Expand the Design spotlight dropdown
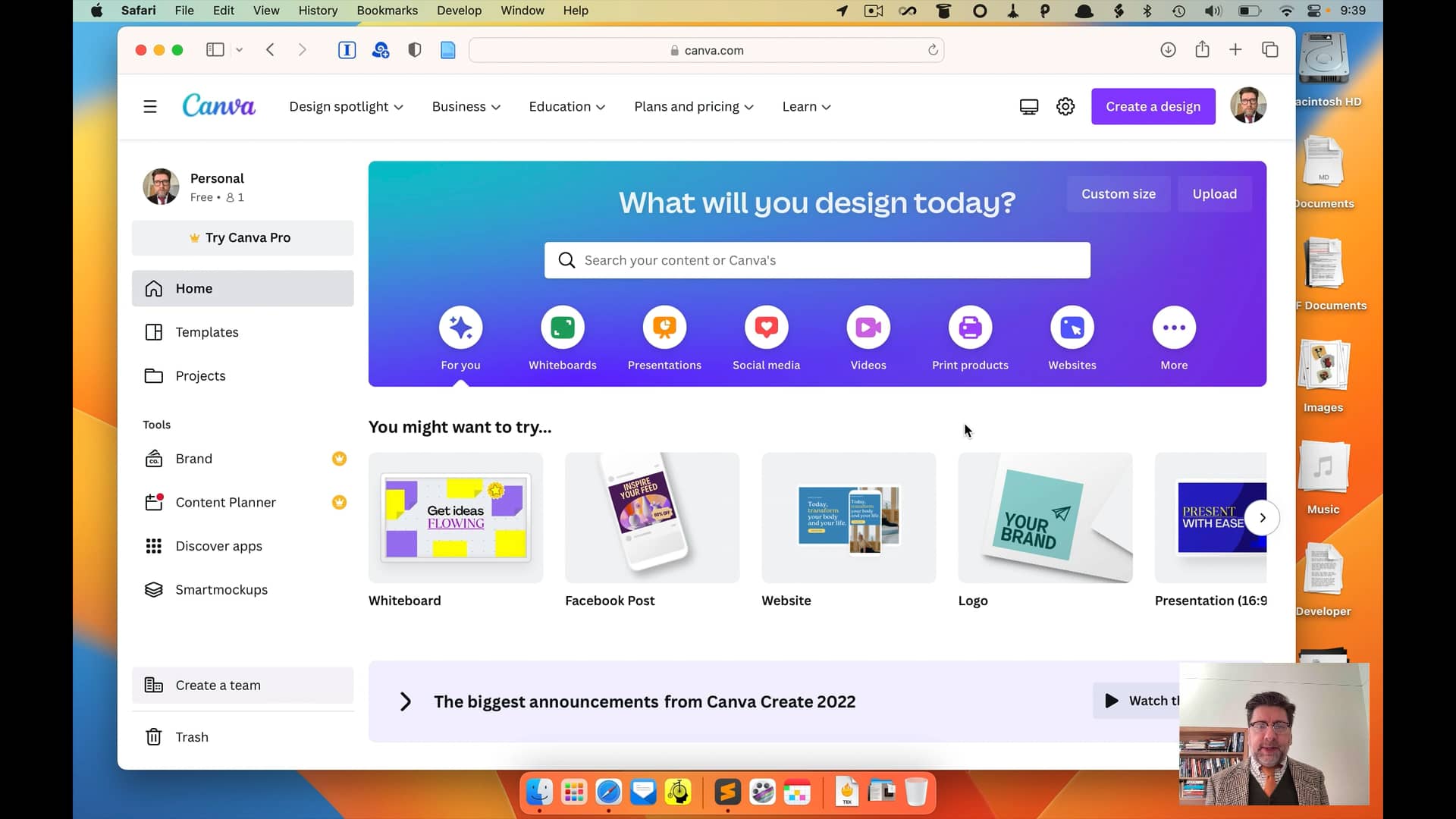Image resolution: width=1456 pixels, height=819 pixels. pyautogui.click(x=346, y=106)
